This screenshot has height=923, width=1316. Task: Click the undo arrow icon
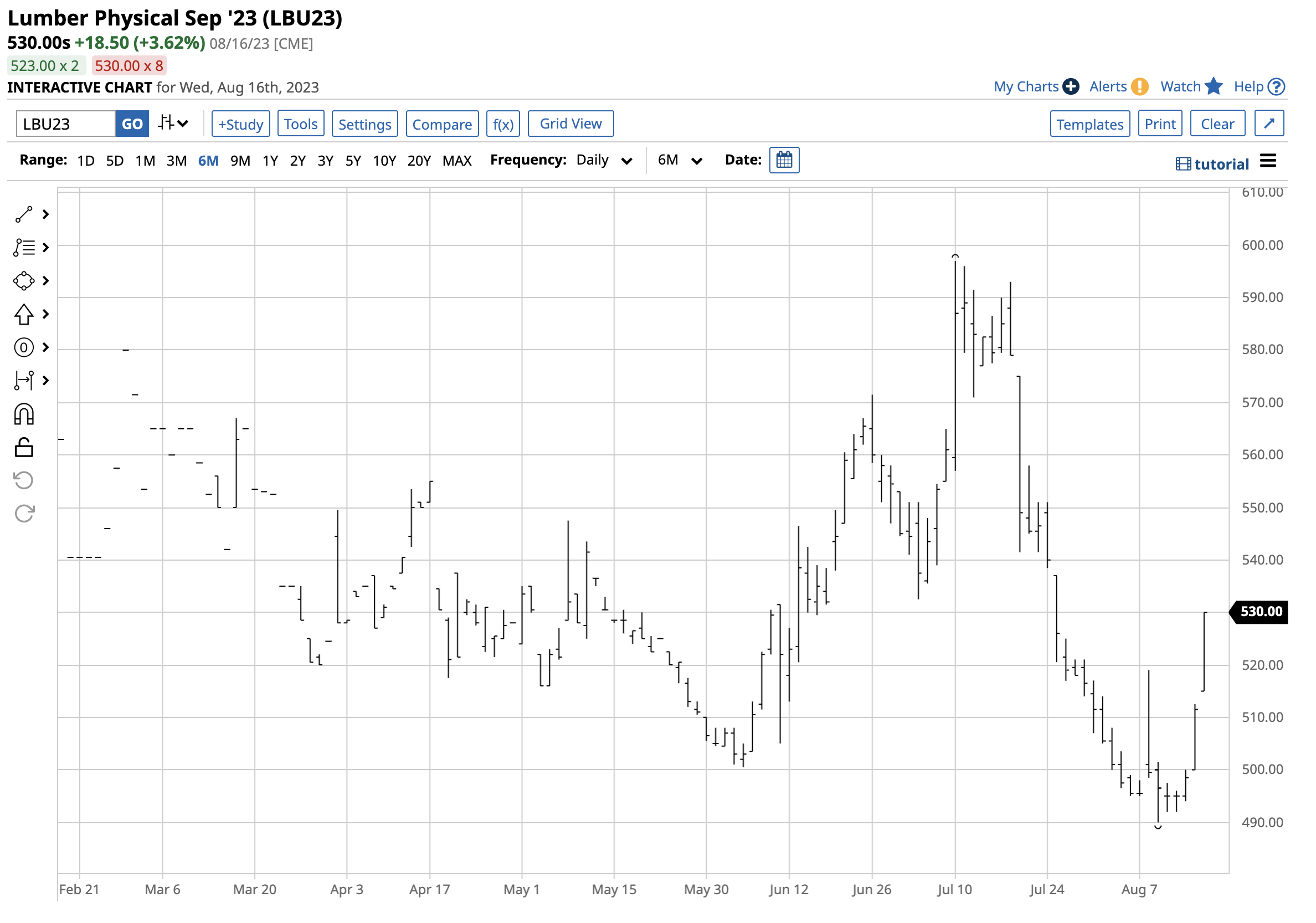point(23,480)
